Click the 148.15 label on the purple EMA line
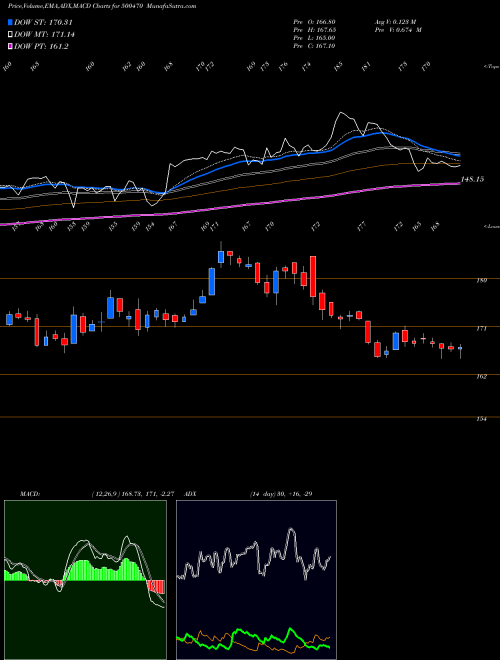 tap(472, 179)
